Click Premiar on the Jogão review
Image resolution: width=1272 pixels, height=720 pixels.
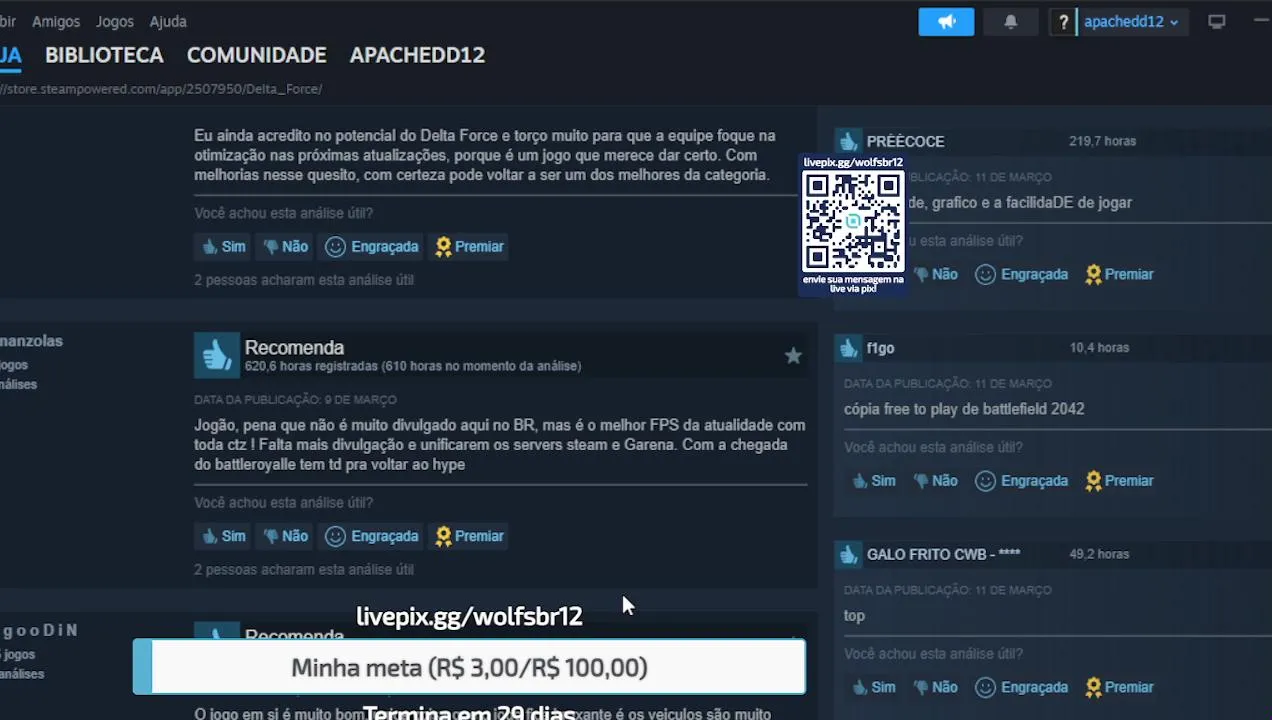(469, 536)
